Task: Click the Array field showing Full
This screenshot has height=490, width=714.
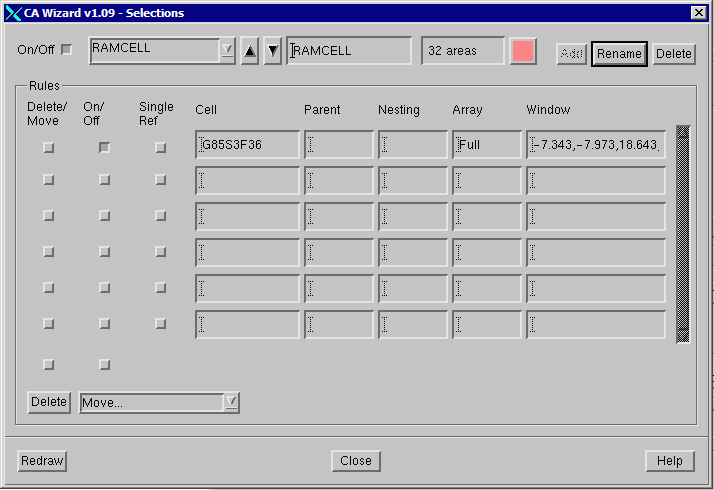Action: [x=487, y=145]
